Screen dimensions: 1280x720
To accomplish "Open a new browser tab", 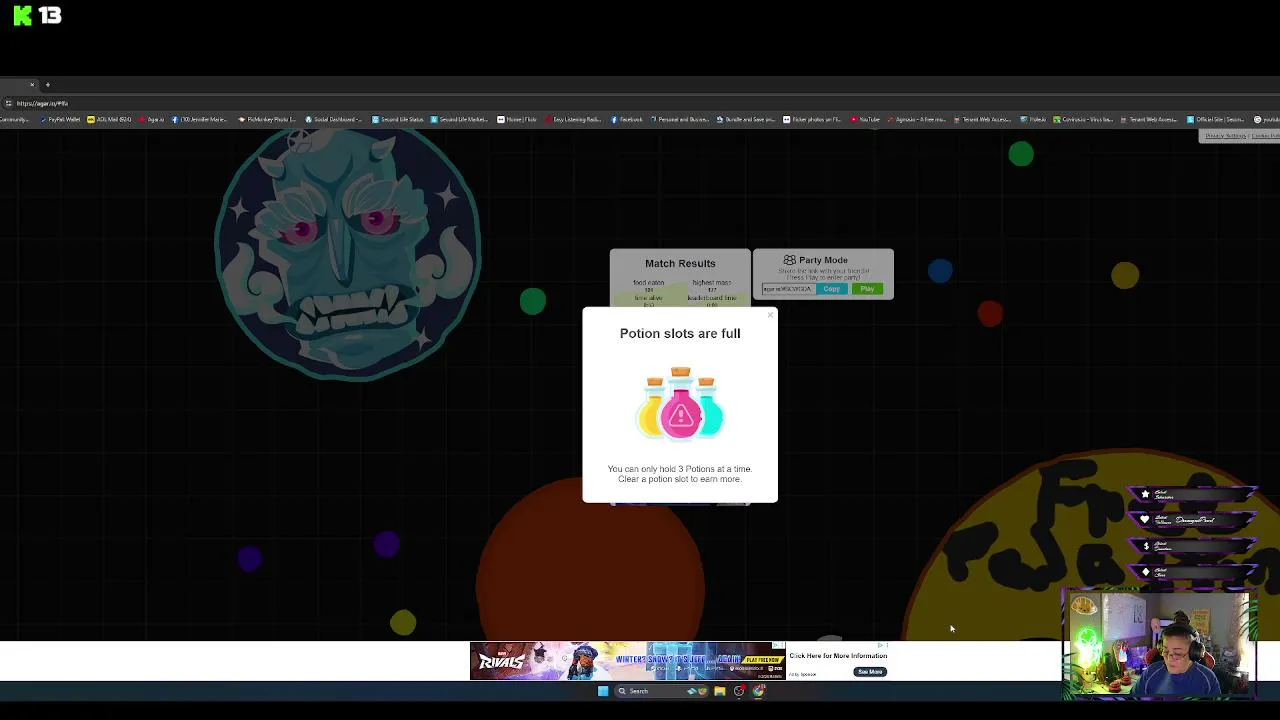I will 47,85.
